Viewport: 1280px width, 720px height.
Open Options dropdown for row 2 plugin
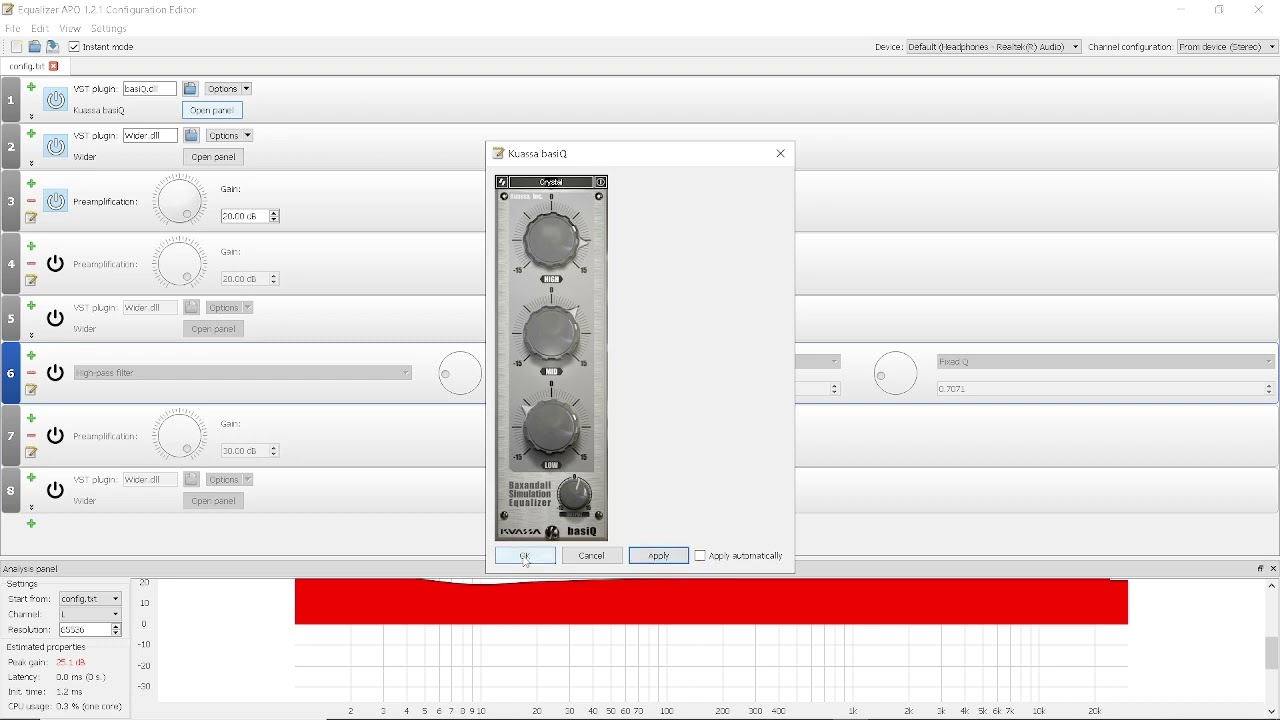coord(230,135)
